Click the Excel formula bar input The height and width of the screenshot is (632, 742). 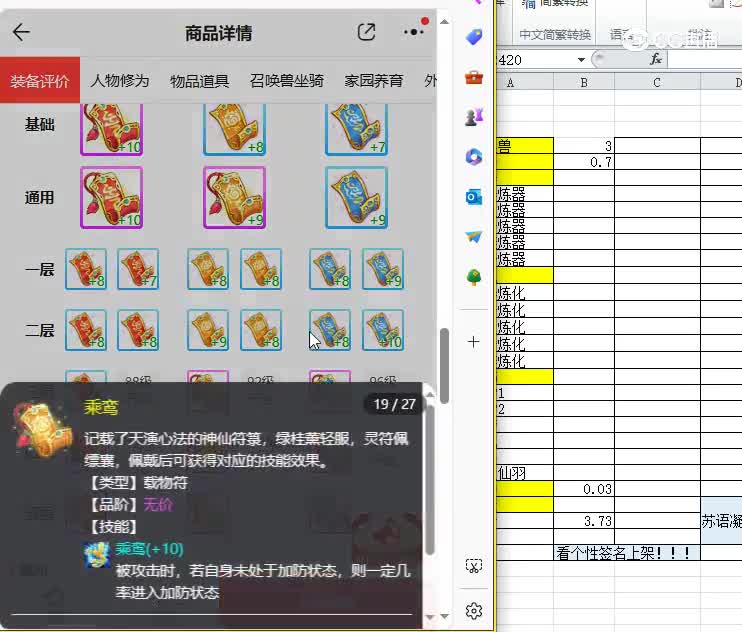pyautogui.click(x=705, y=60)
